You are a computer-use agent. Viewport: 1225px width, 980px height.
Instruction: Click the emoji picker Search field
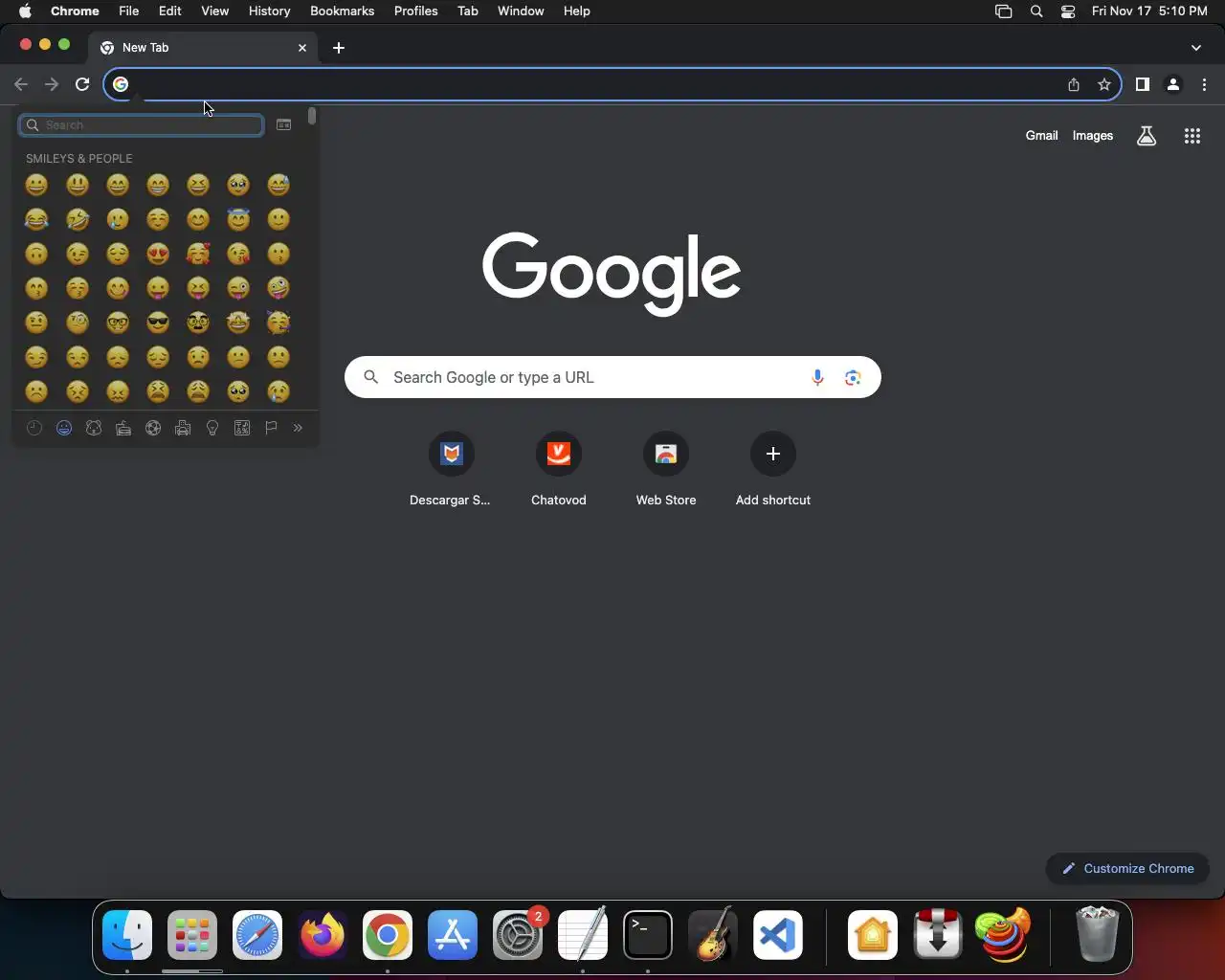(141, 125)
